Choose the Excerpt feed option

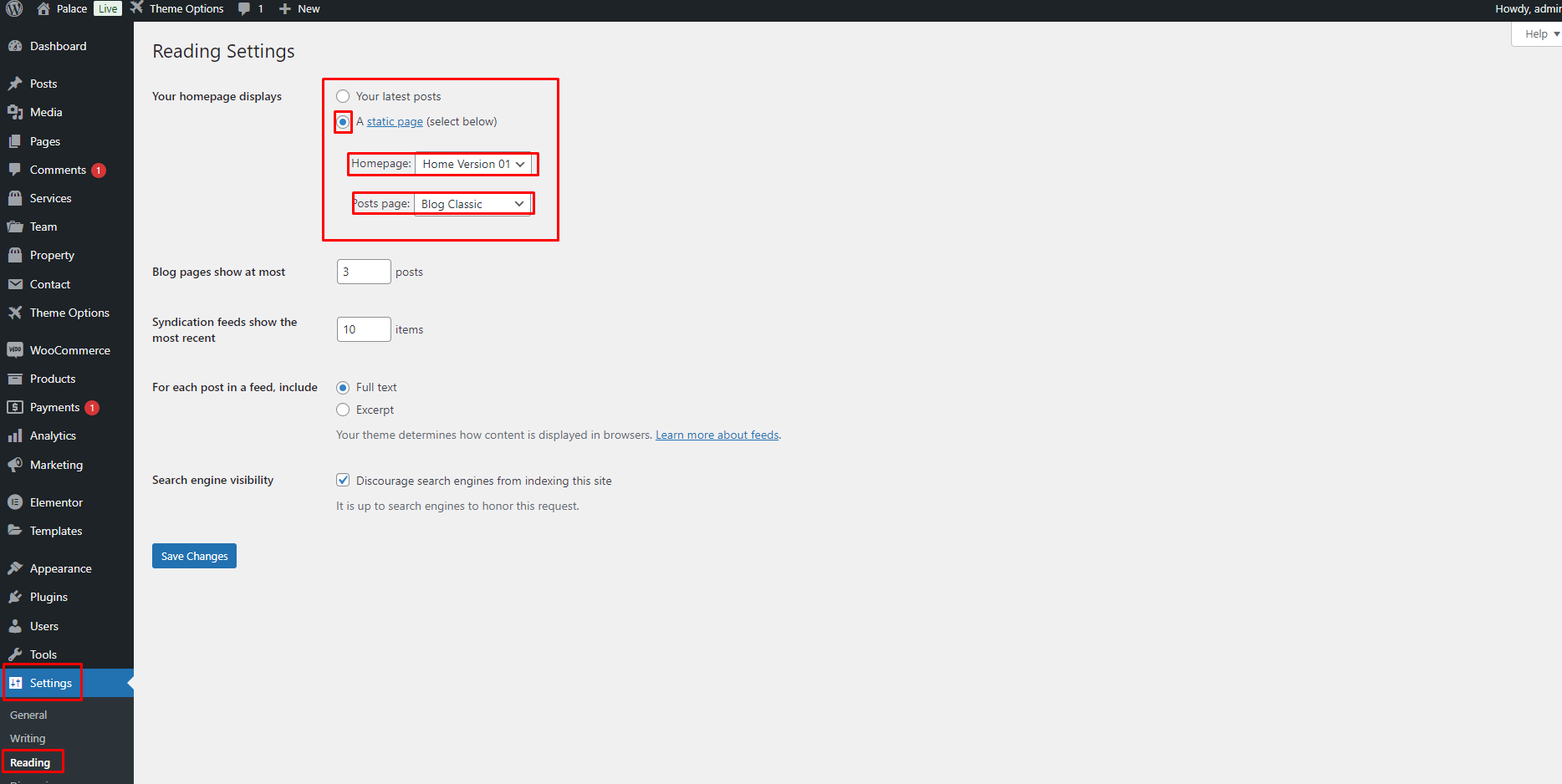(x=343, y=410)
